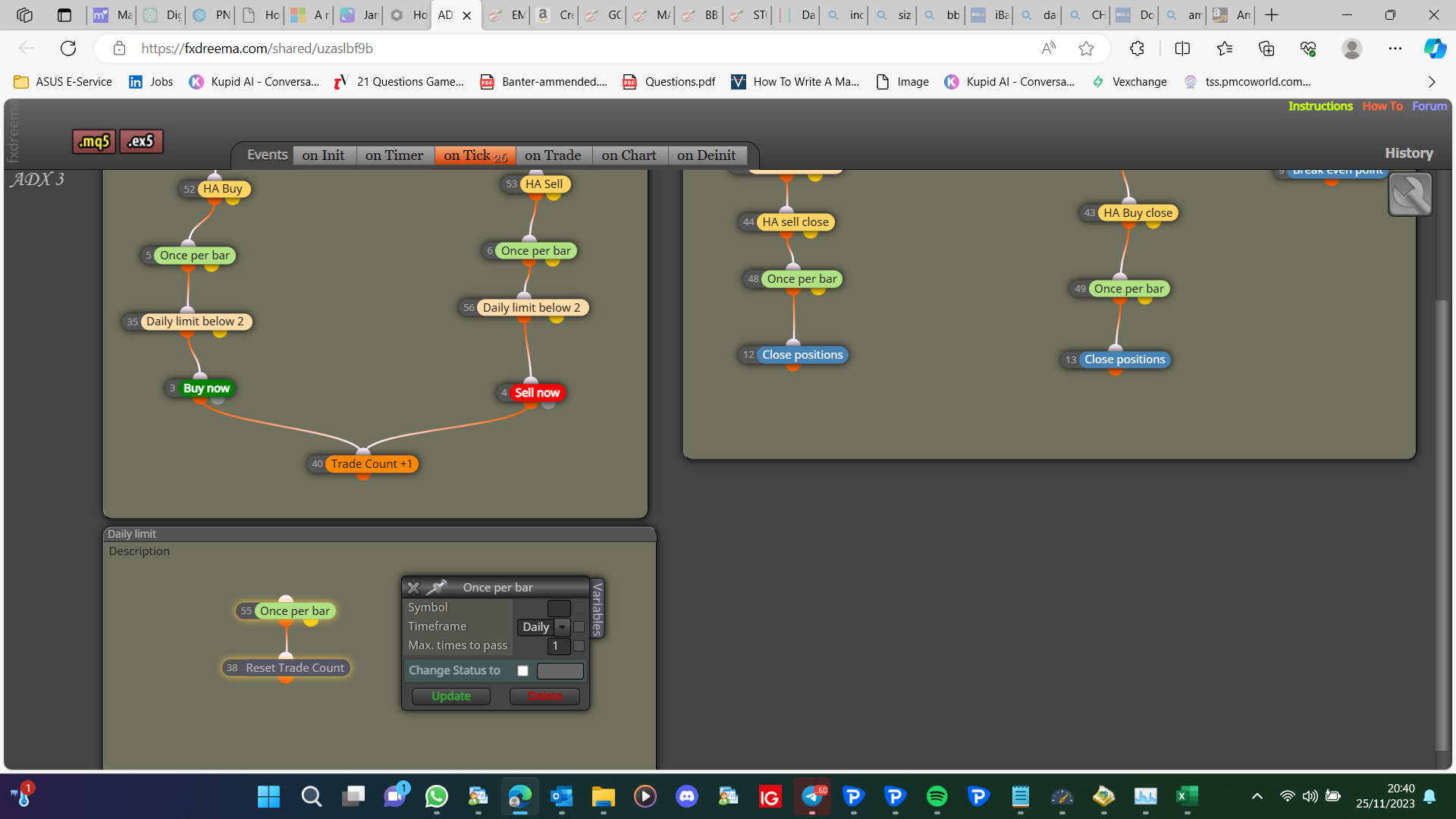Screen dimensions: 1456x819
Task: Open Browser essentials heart icon
Action: coord(1308,49)
